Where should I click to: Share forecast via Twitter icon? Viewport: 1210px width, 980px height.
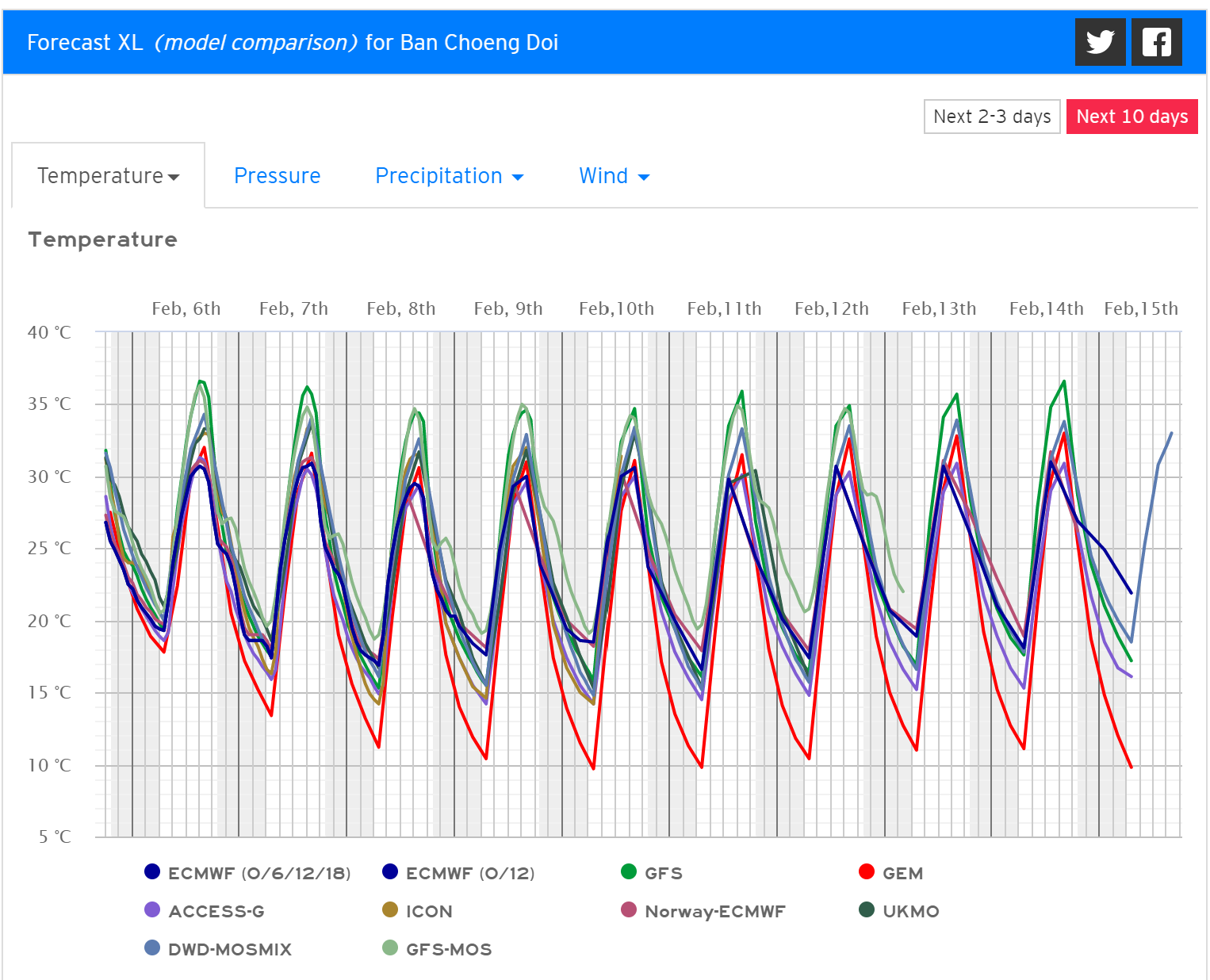tap(1100, 42)
